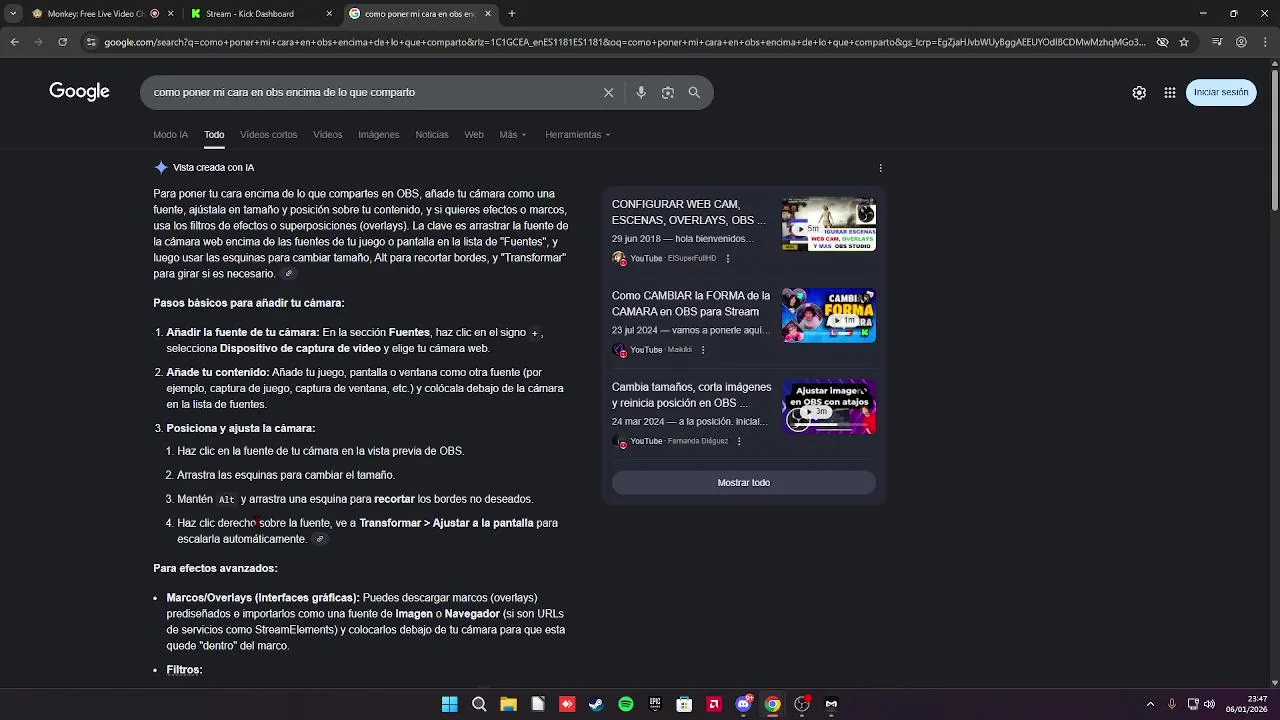Close the 'Stream - Kick Dashboard' tab
This screenshot has height=720, width=1280.
pos(329,14)
